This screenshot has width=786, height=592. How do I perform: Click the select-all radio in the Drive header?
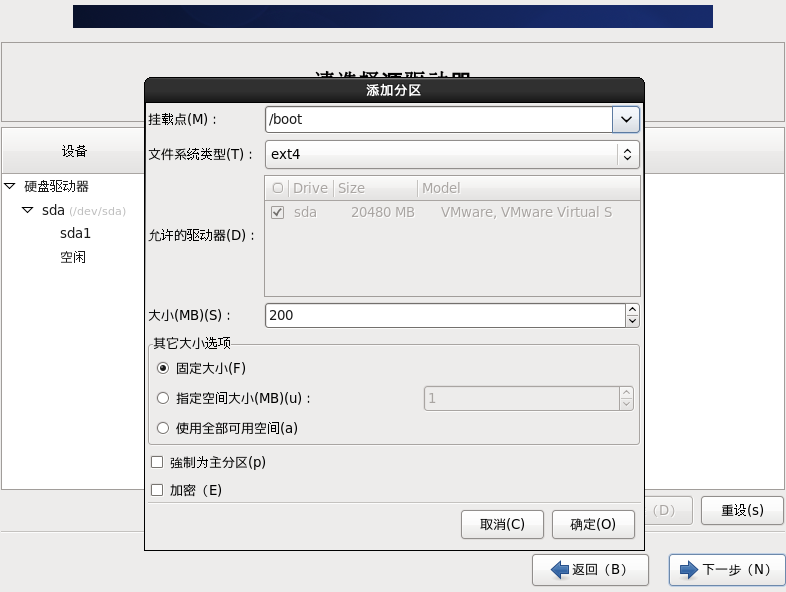277,188
